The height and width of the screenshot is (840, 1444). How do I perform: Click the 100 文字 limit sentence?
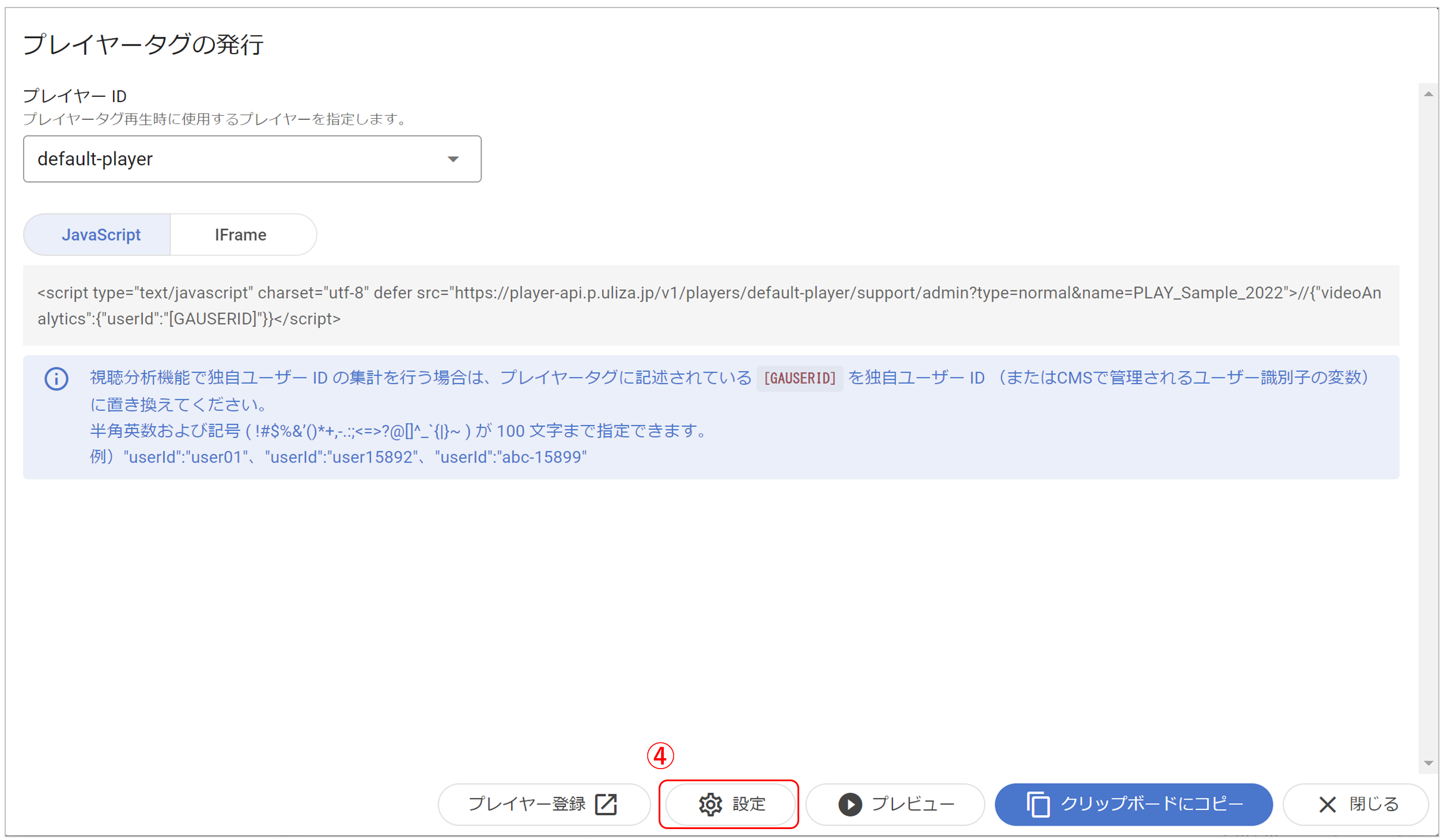click(399, 430)
